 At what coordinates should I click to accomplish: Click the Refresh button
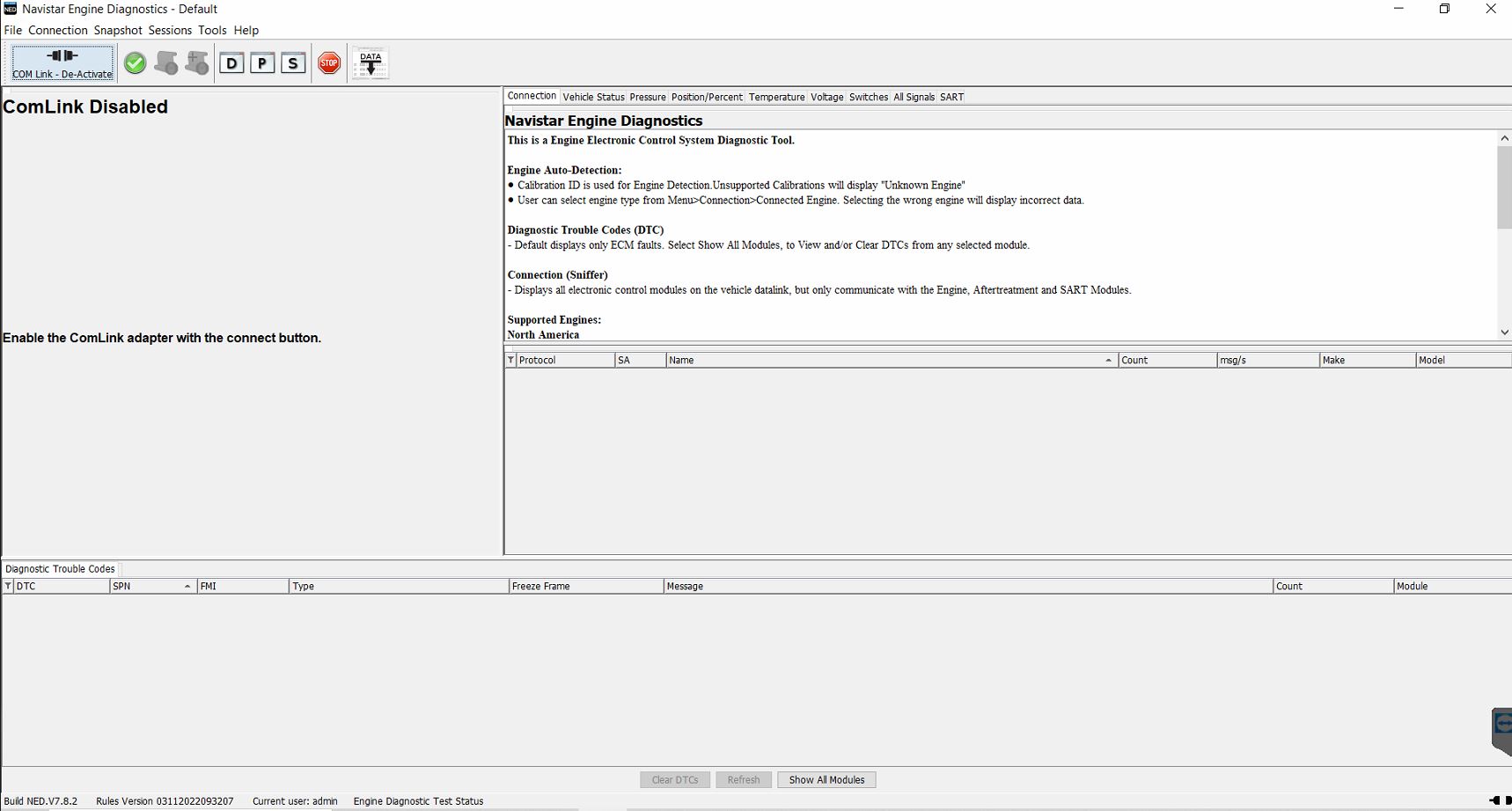(744, 779)
